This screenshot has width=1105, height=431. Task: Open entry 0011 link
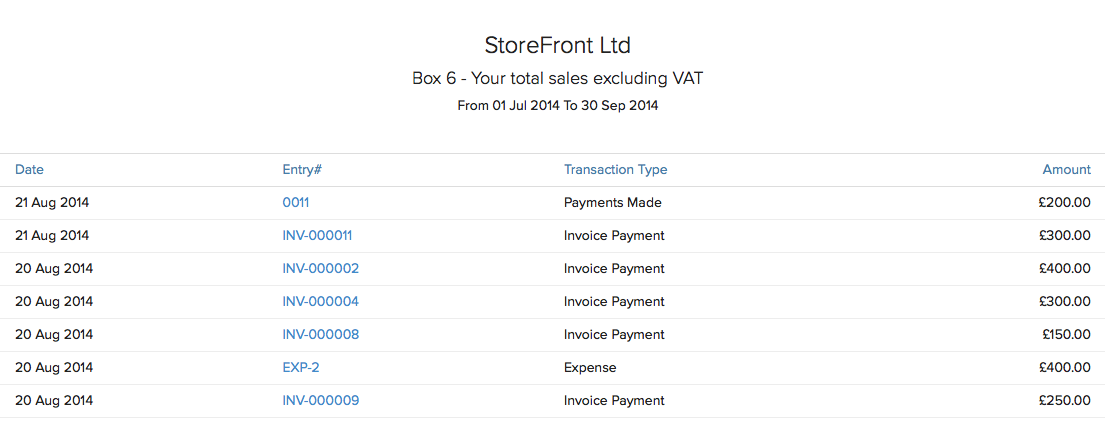pyautogui.click(x=296, y=203)
